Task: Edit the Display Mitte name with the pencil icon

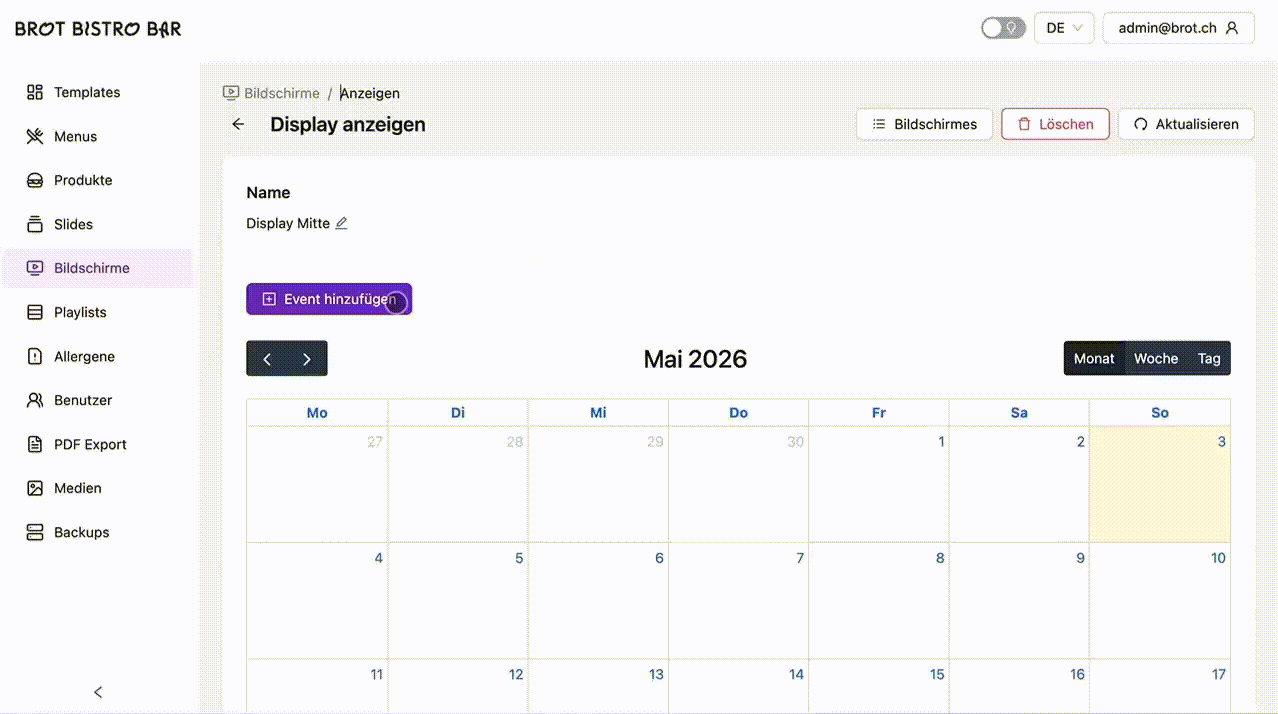Action: point(341,223)
